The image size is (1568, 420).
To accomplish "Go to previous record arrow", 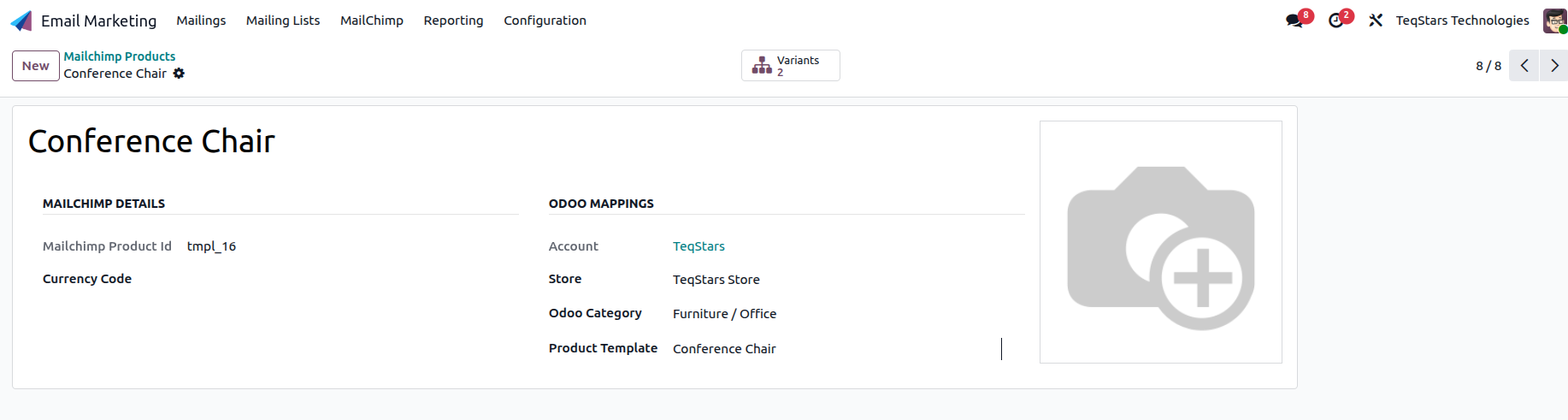I will coord(1524,66).
